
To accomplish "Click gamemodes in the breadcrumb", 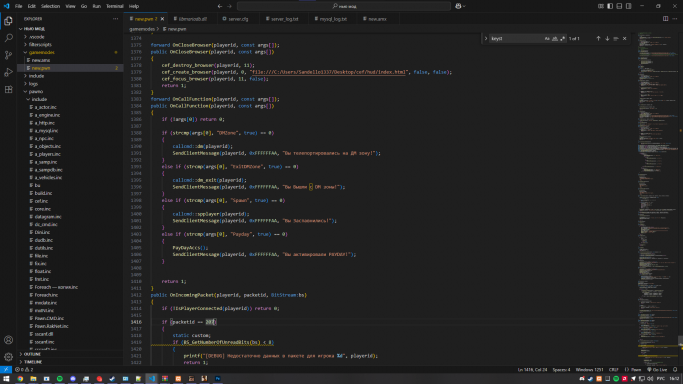I will (142, 29).
